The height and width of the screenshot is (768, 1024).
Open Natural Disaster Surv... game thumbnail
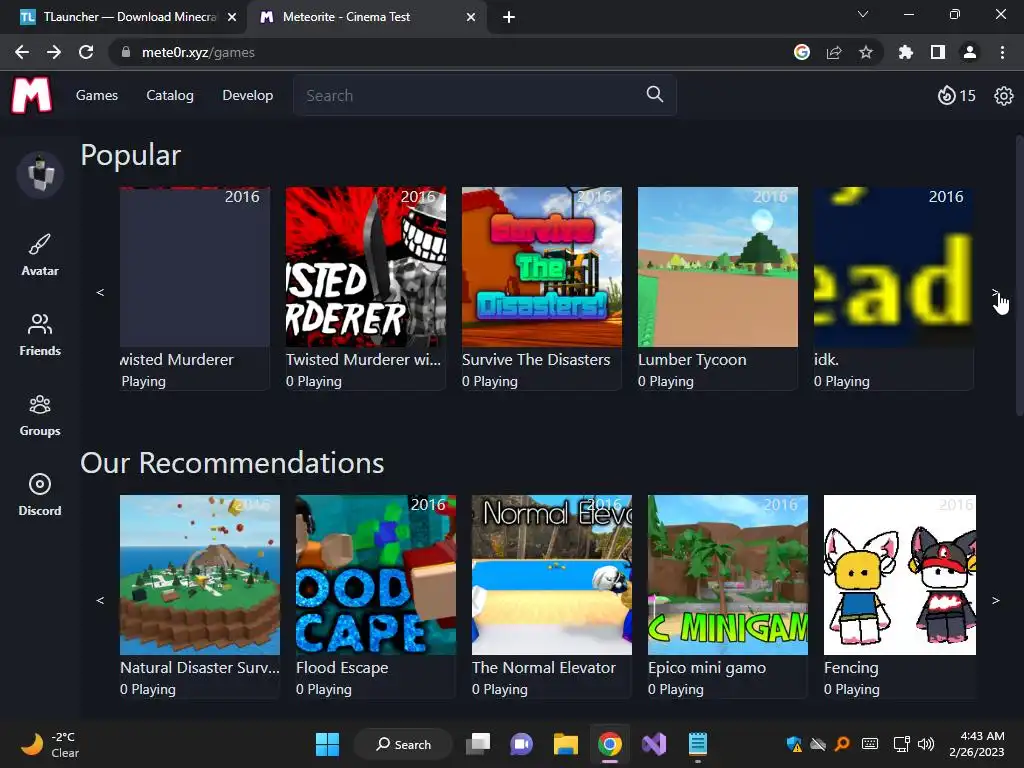tap(200, 575)
